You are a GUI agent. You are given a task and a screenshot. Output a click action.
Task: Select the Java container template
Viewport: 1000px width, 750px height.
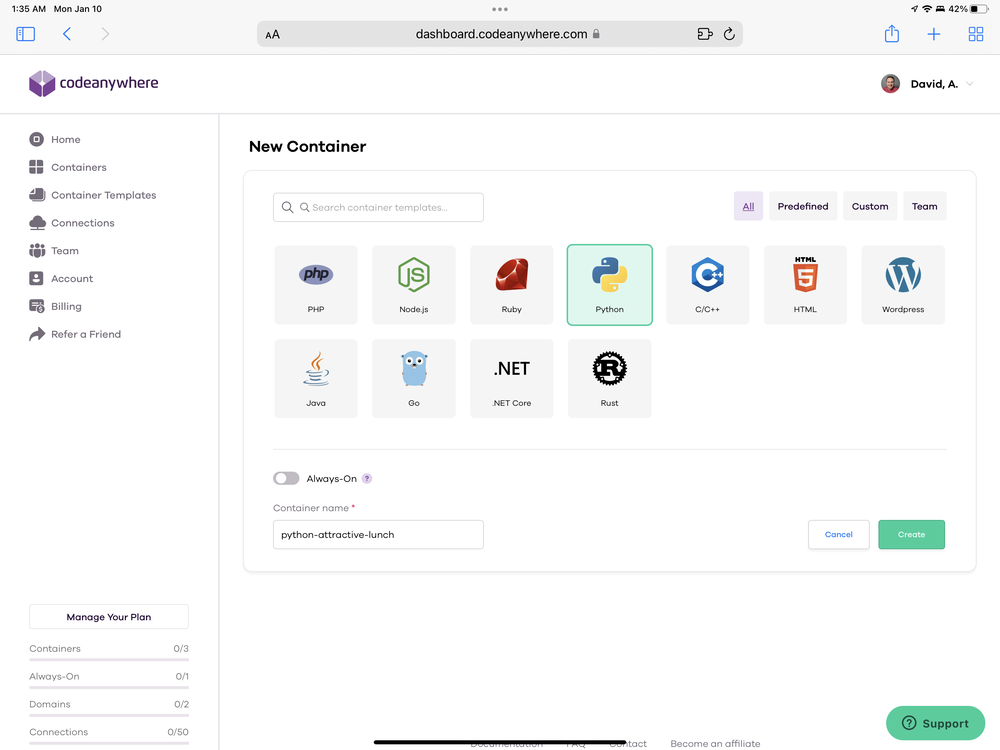[x=316, y=378]
